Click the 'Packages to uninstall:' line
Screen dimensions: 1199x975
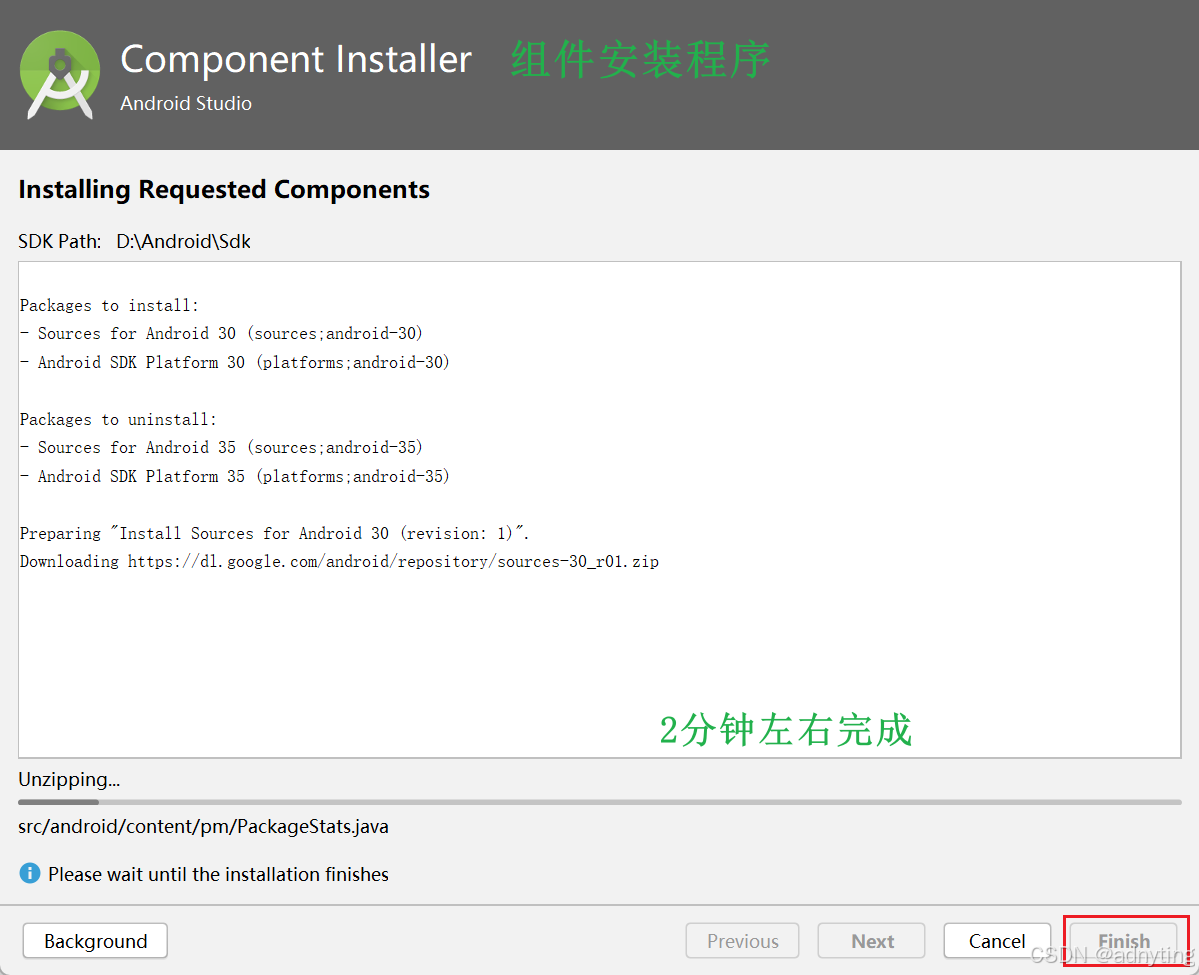point(119,419)
